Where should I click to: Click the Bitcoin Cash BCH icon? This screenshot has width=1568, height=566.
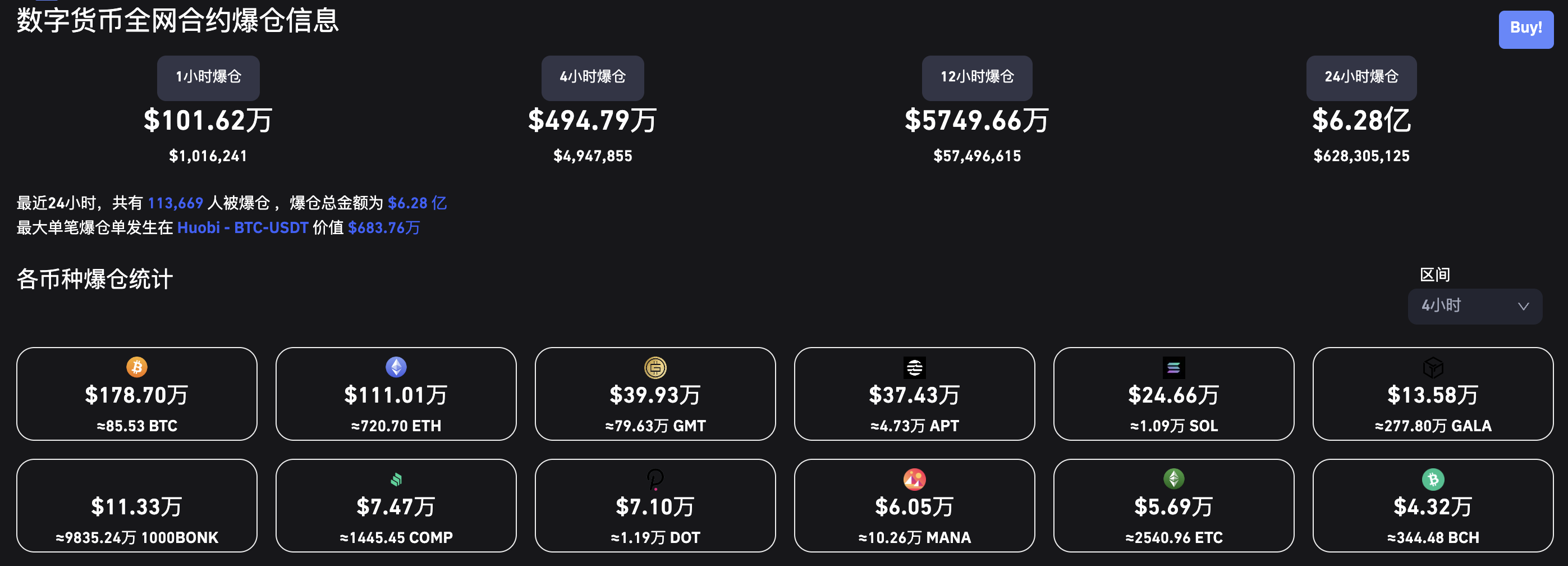(x=1433, y=480)
